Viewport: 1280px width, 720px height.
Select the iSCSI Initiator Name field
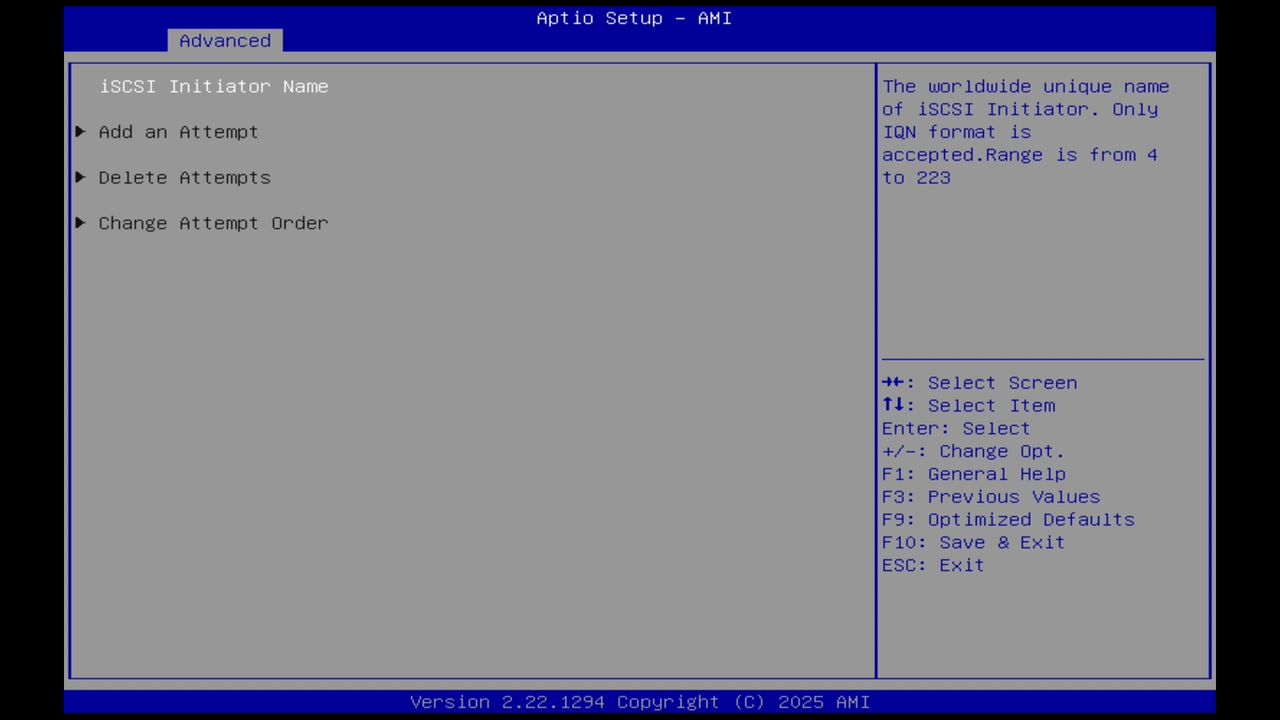click(x=213, y=86)
